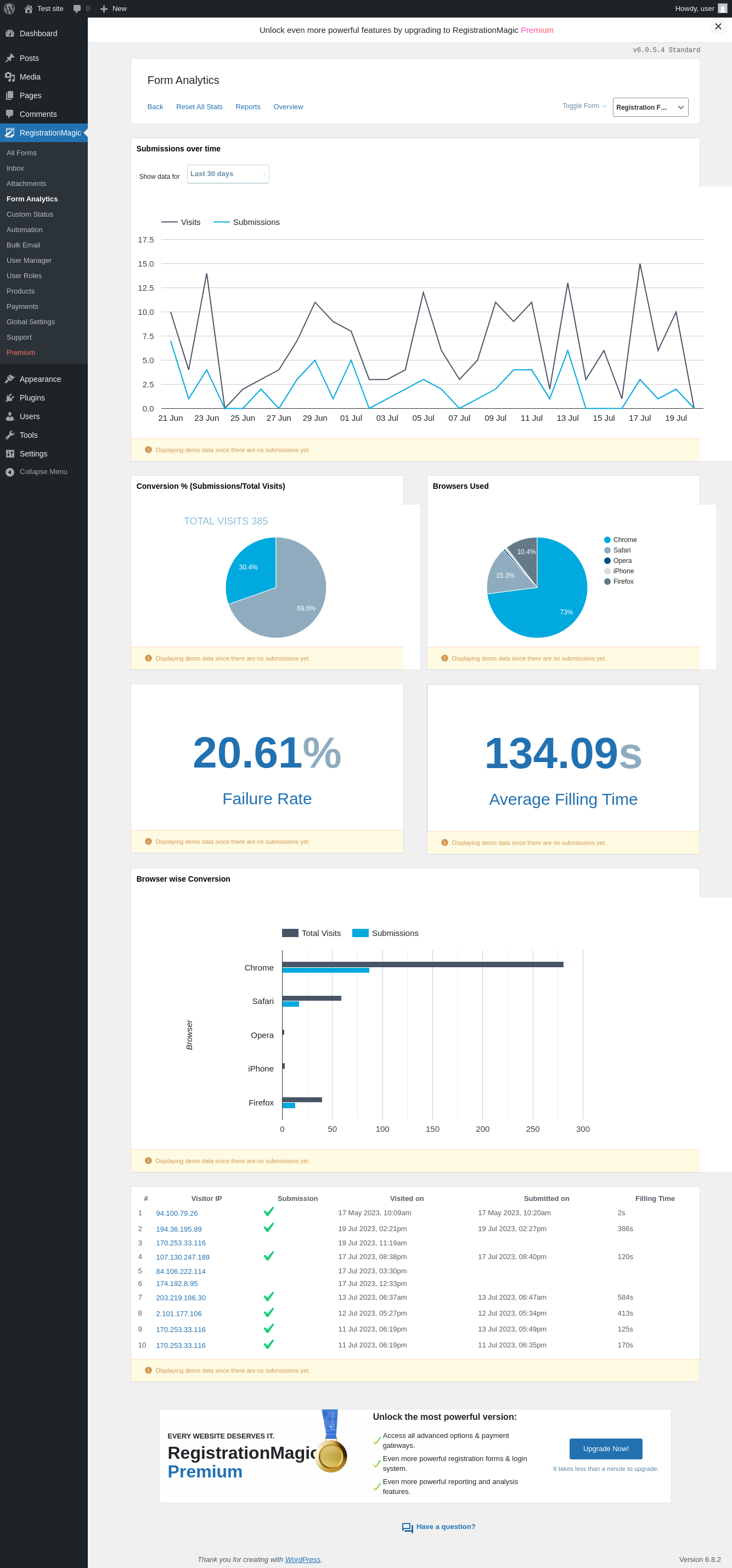Click the Appearance brush icon
Viewport: 732px width, 1568px height.
point(10,379)
